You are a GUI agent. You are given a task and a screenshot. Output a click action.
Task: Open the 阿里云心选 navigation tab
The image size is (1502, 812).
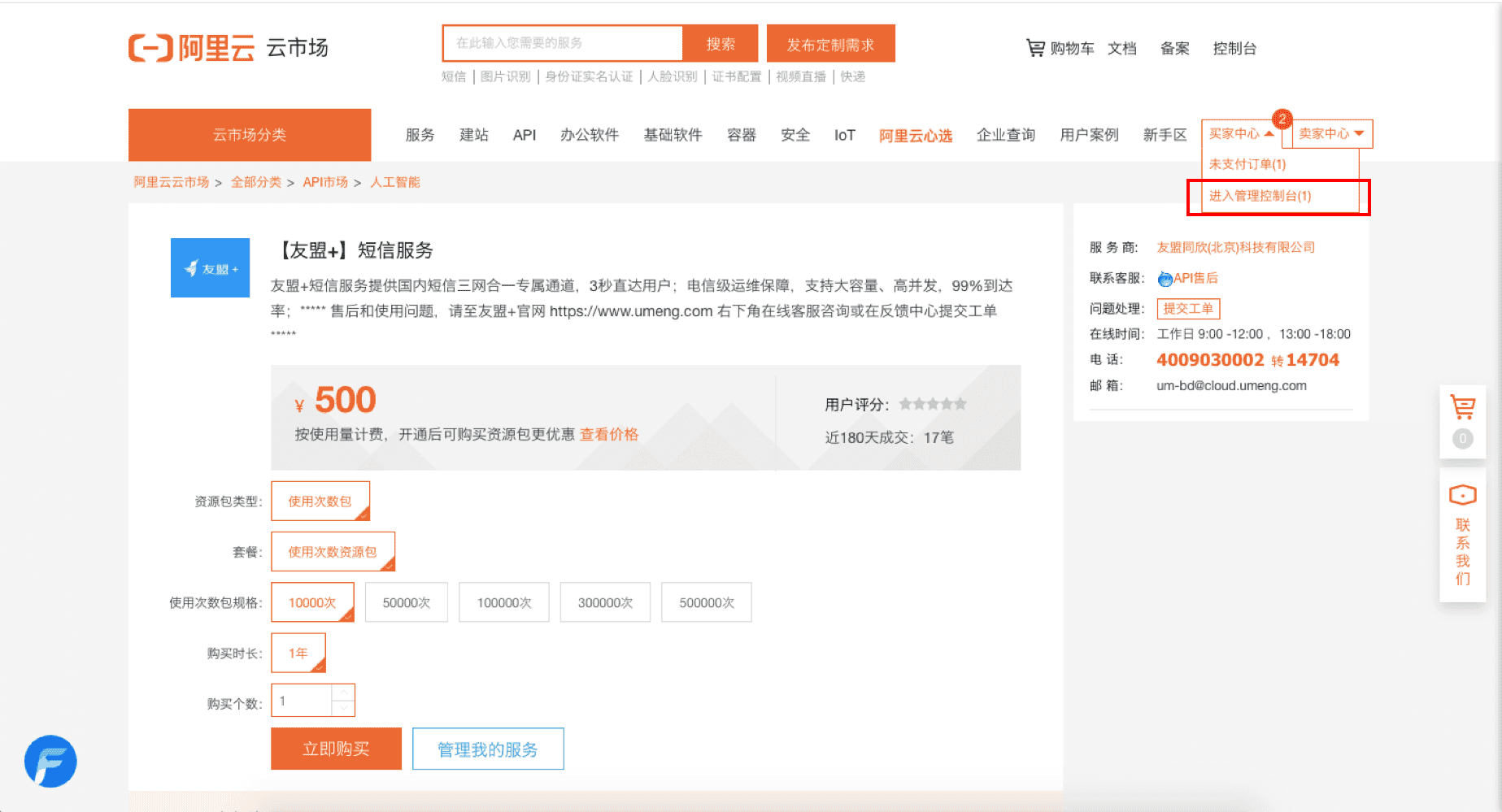916,136
